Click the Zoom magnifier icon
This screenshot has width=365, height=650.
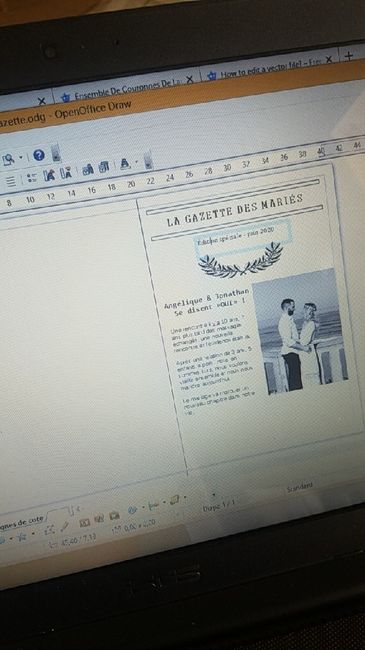coord(8,158)
